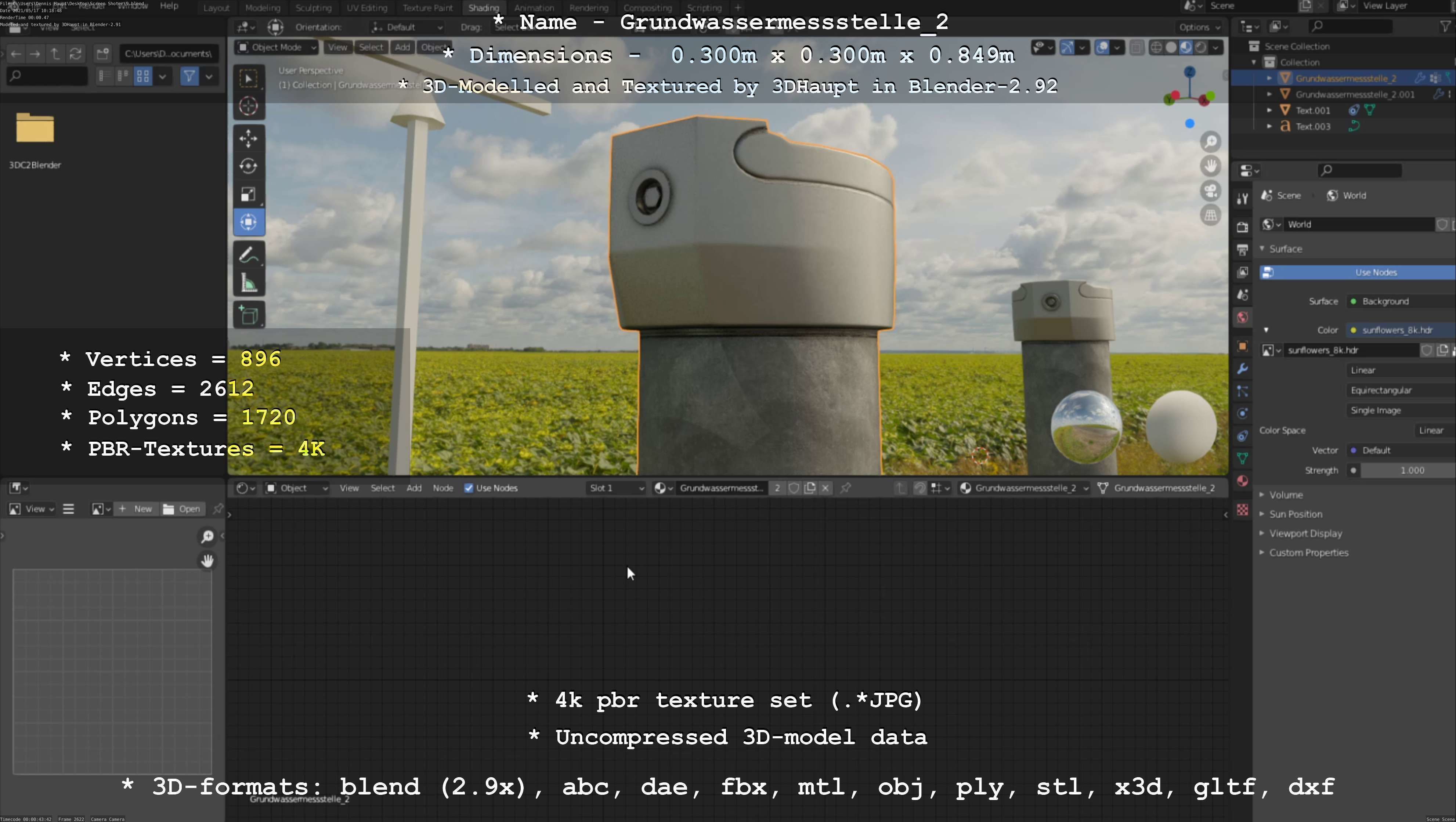Image resolution: width=1456 pixels, height=822 pixels.
Task: Toggle camera view icon in viewport
Action: (x=1211, y=191)
